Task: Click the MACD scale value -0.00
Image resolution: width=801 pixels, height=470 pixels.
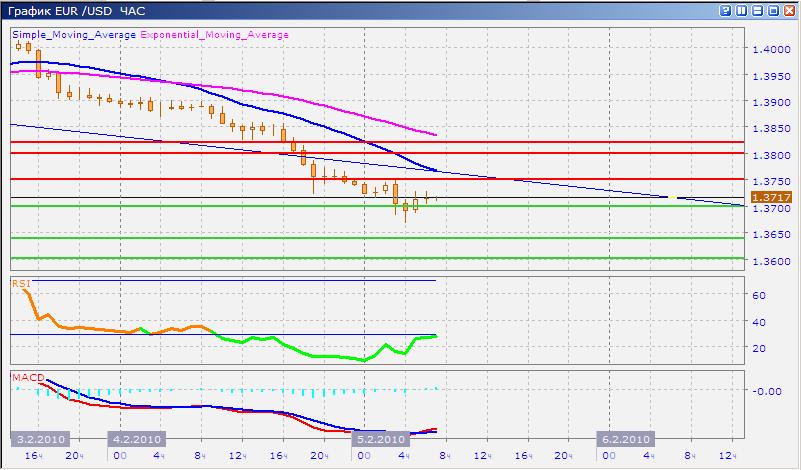Action: coord(767,391)
